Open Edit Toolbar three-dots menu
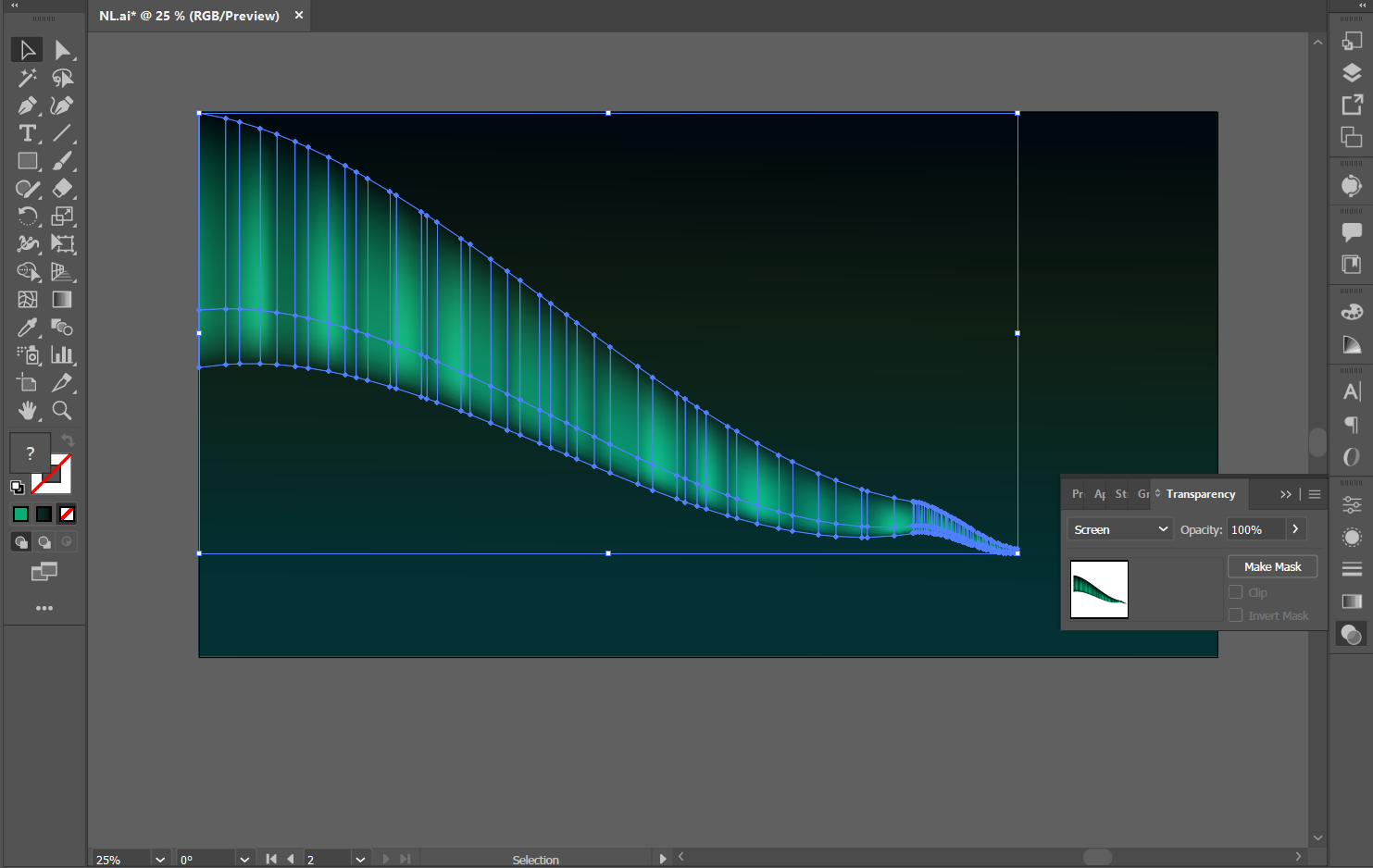1373x868 pixels. pyautogui.click(x=44, y=608)
